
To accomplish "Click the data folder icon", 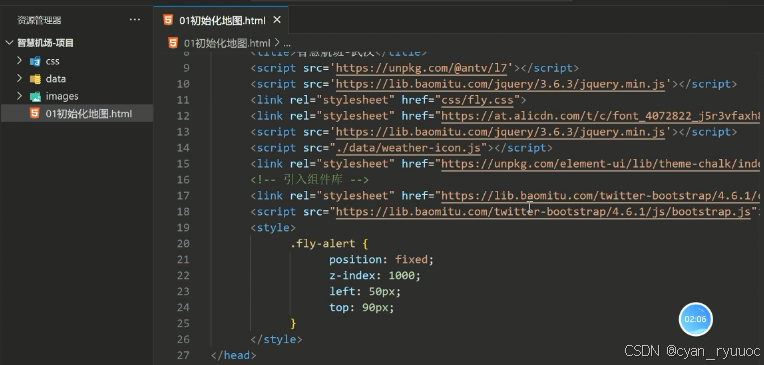I will point(35,79).
